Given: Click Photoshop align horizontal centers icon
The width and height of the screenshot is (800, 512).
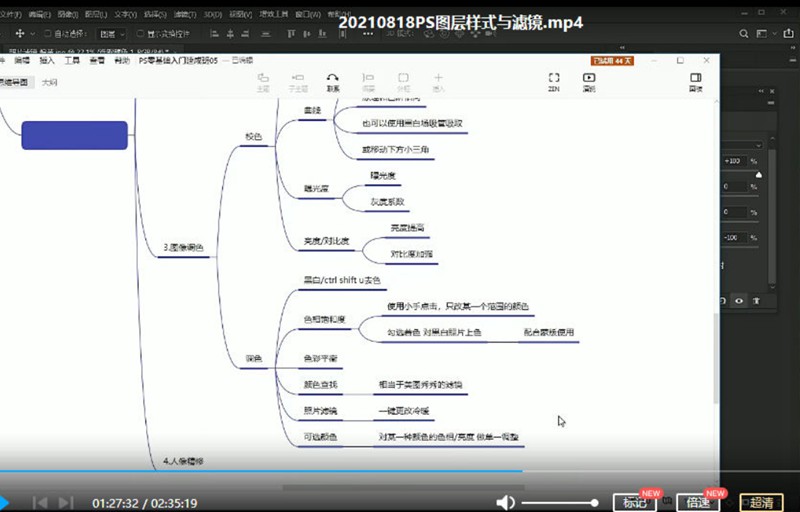Looking at the screenshot, I should [x=230, y=34].
